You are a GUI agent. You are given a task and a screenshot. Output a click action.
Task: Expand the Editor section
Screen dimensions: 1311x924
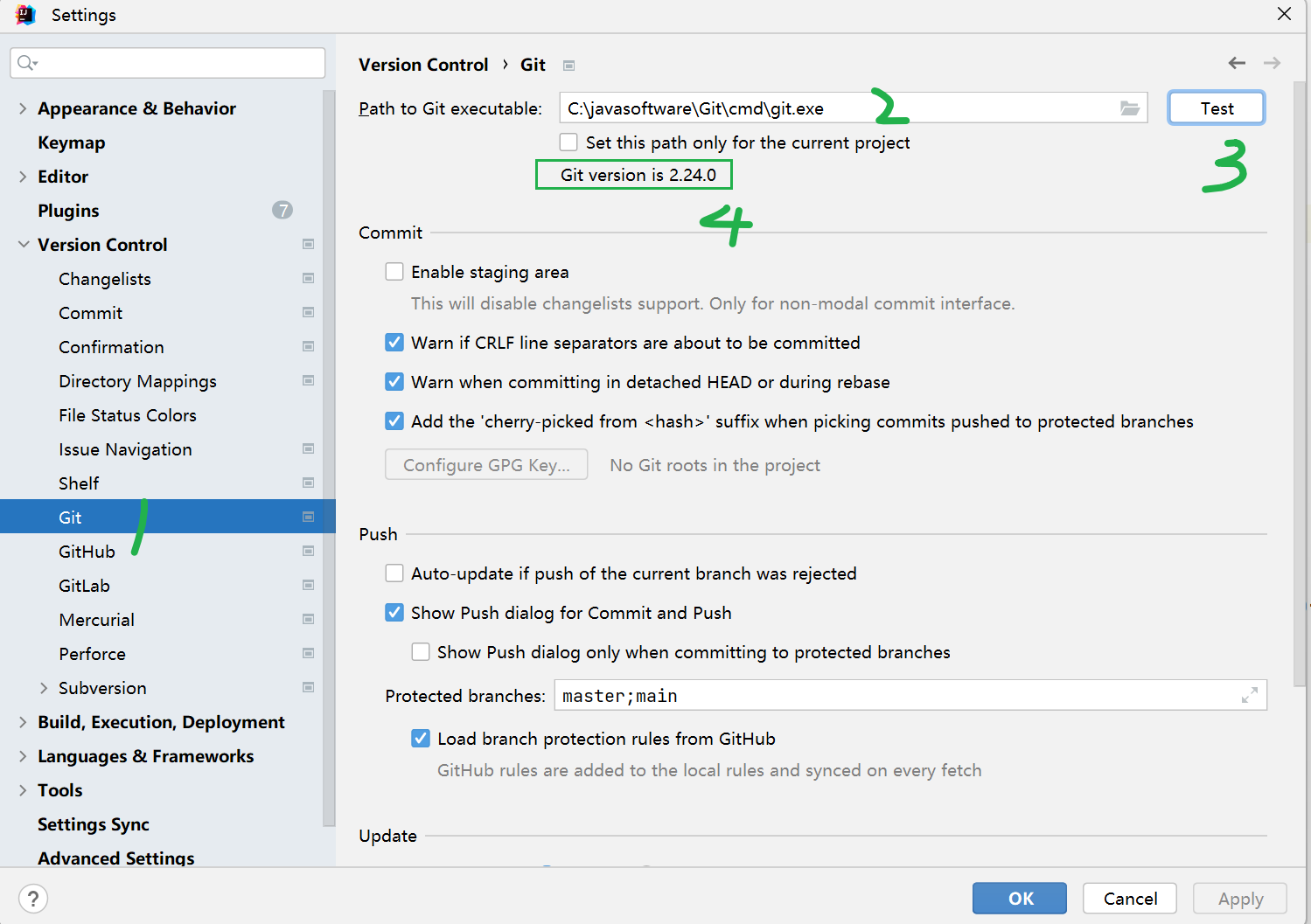[x=23, y=177]
